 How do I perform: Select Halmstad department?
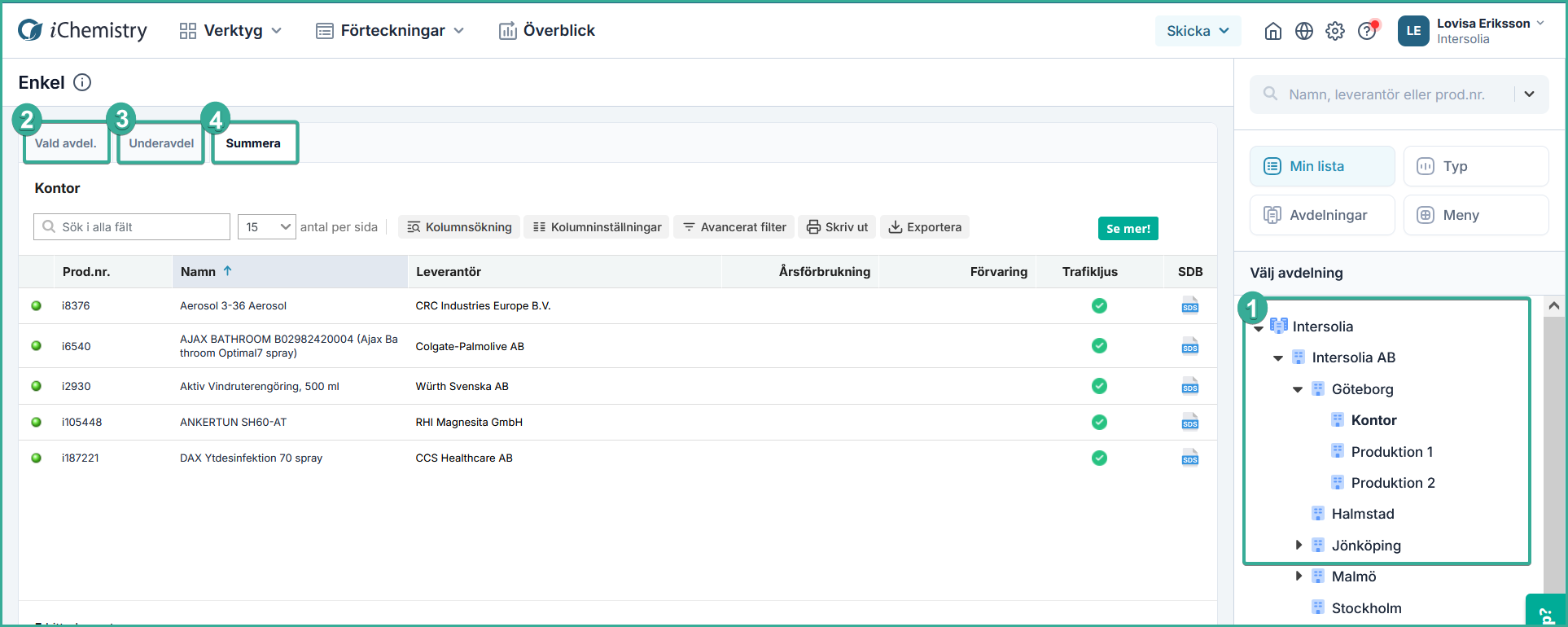(1363, 514)
